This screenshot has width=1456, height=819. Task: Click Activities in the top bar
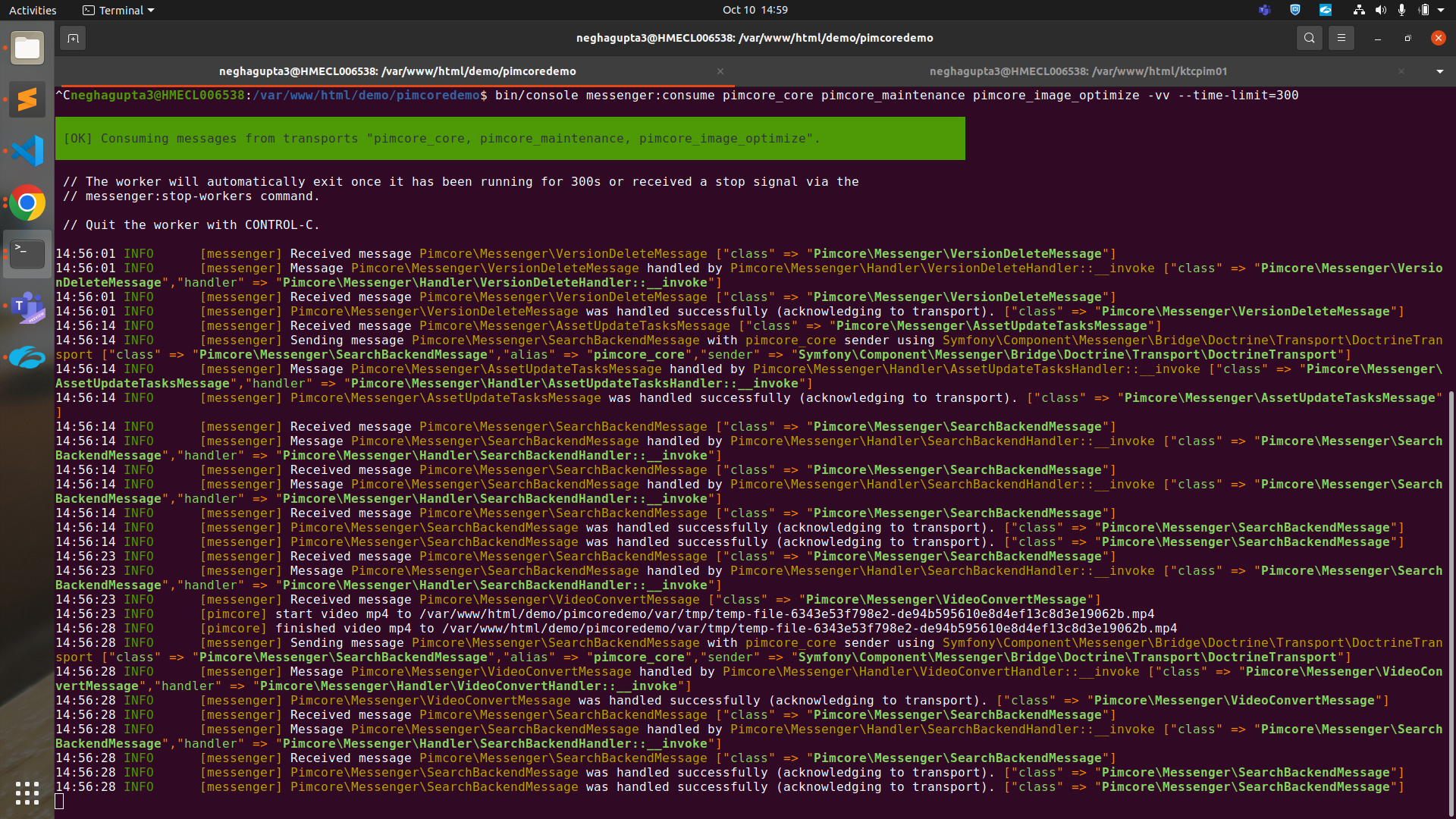[33, 10]
